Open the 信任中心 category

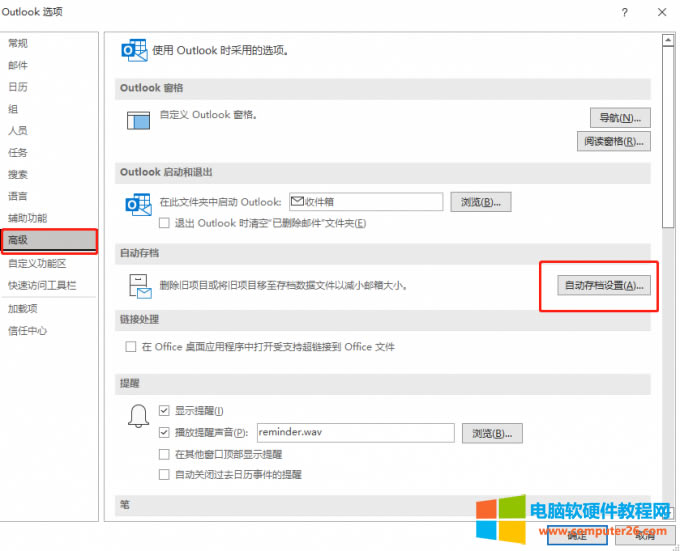pos(49,331)
